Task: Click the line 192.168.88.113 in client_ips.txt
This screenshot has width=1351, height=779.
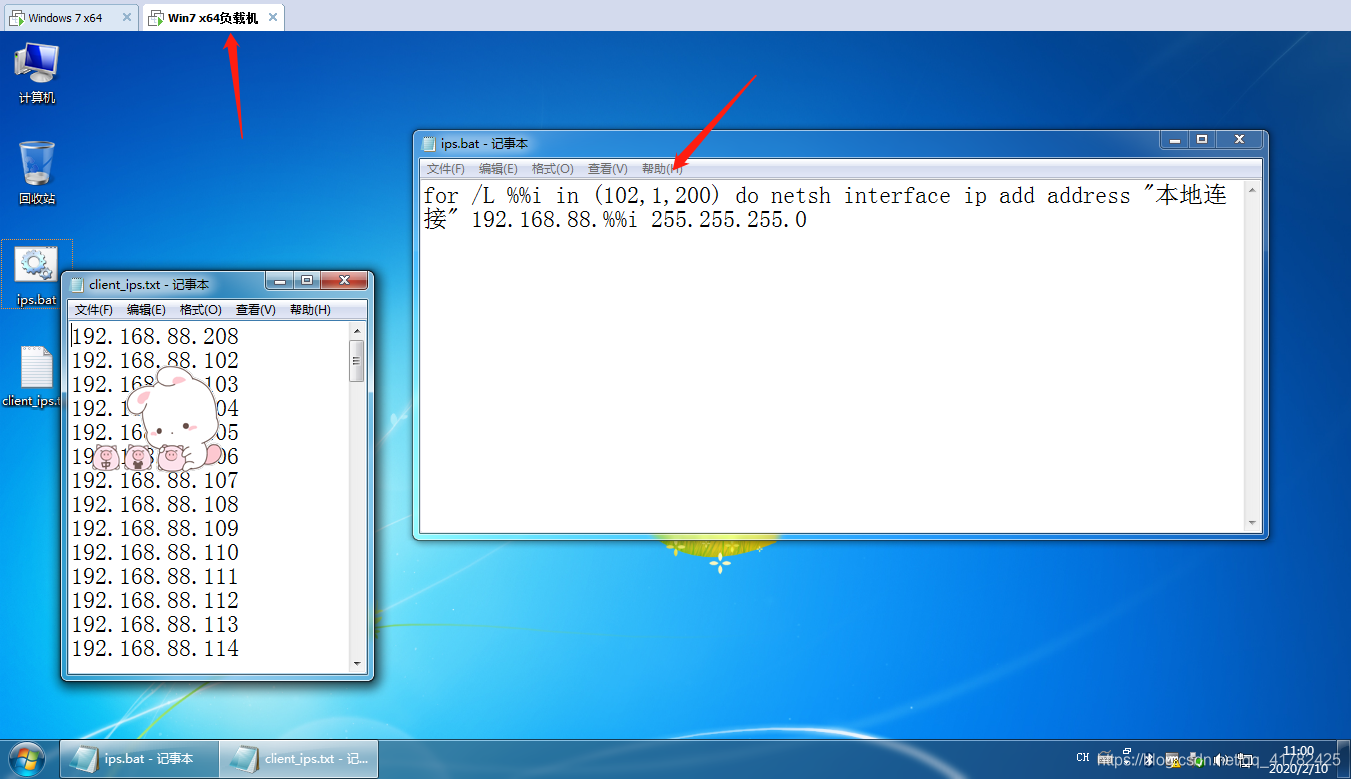Action: pos(155,624)
